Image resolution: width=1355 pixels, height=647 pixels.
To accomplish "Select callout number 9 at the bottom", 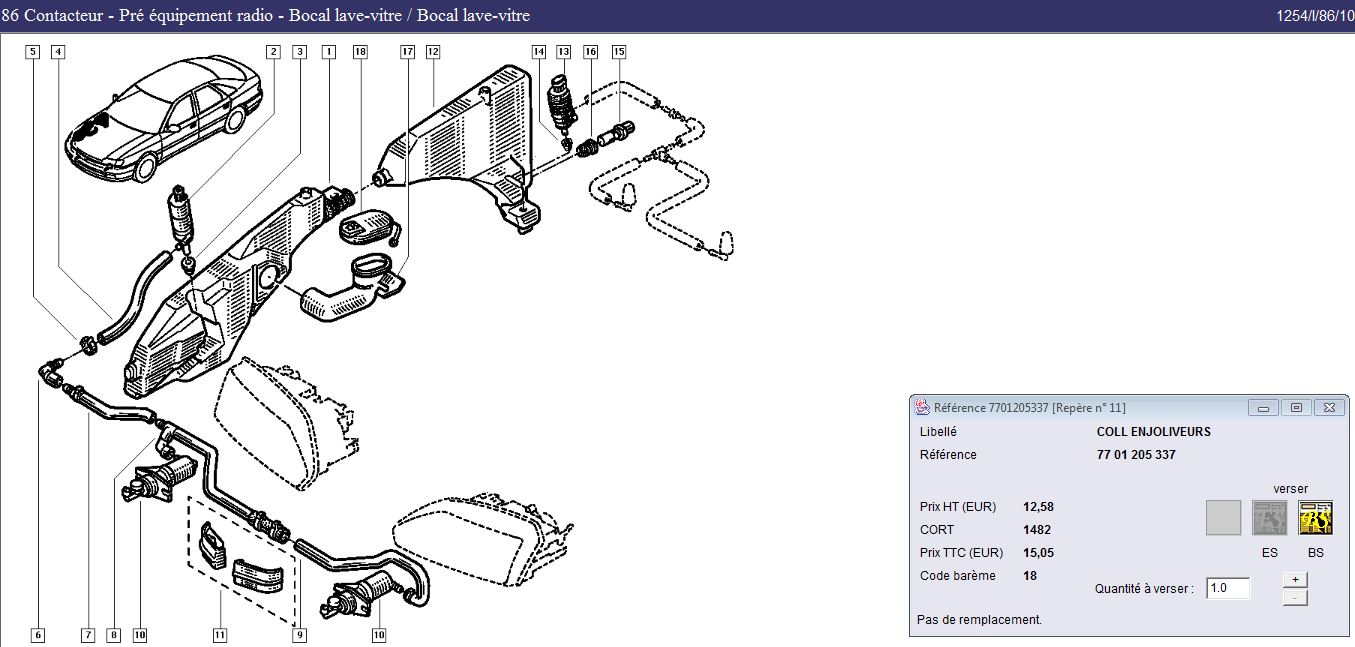I will click(x=299, y=634).
